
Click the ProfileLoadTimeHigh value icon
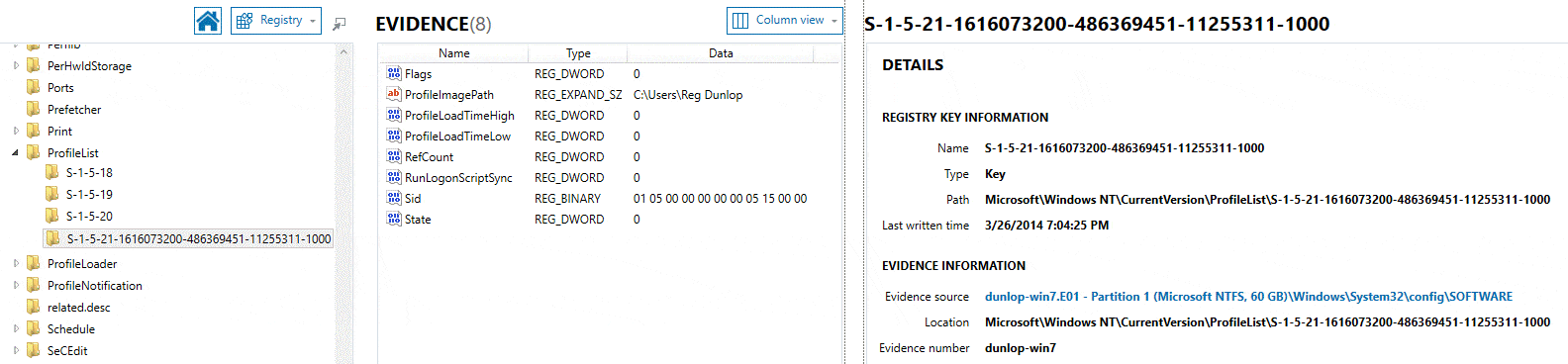point(394,115)
